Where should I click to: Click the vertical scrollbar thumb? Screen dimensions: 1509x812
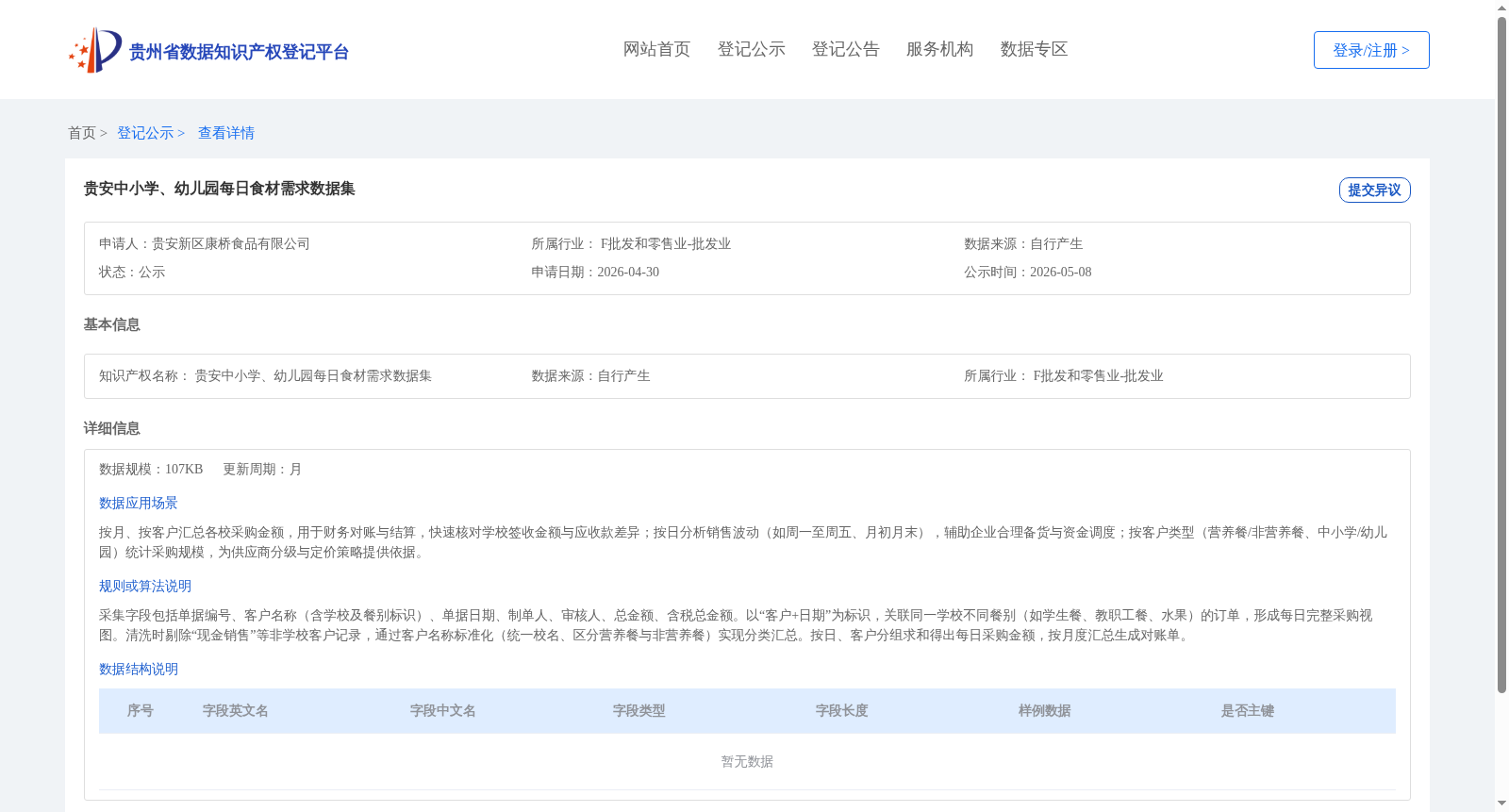click(1502, 355)
